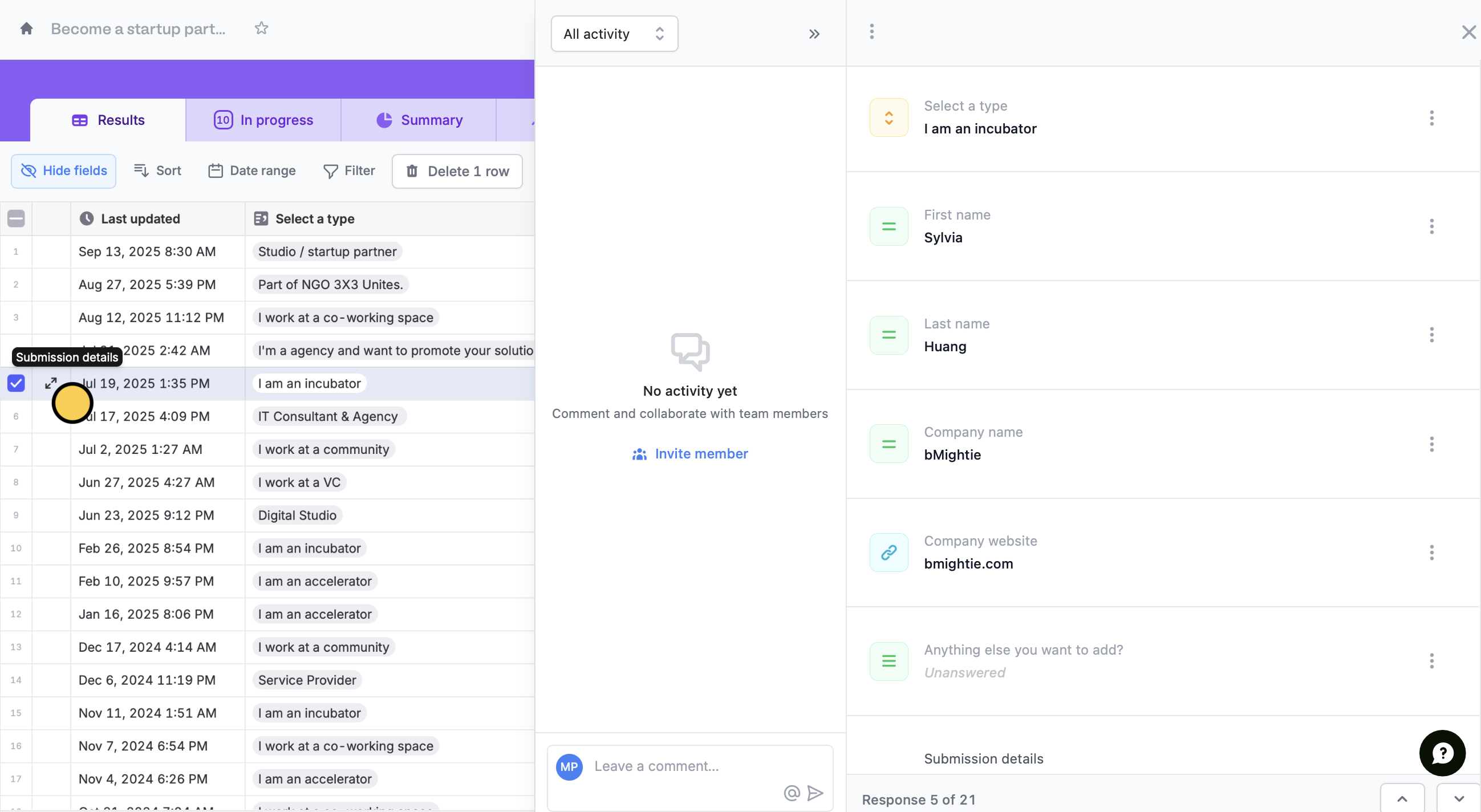This screenshot has width=1481, height=812.
Task: Open the help chat bubble icon
Action: [1442, 753]
